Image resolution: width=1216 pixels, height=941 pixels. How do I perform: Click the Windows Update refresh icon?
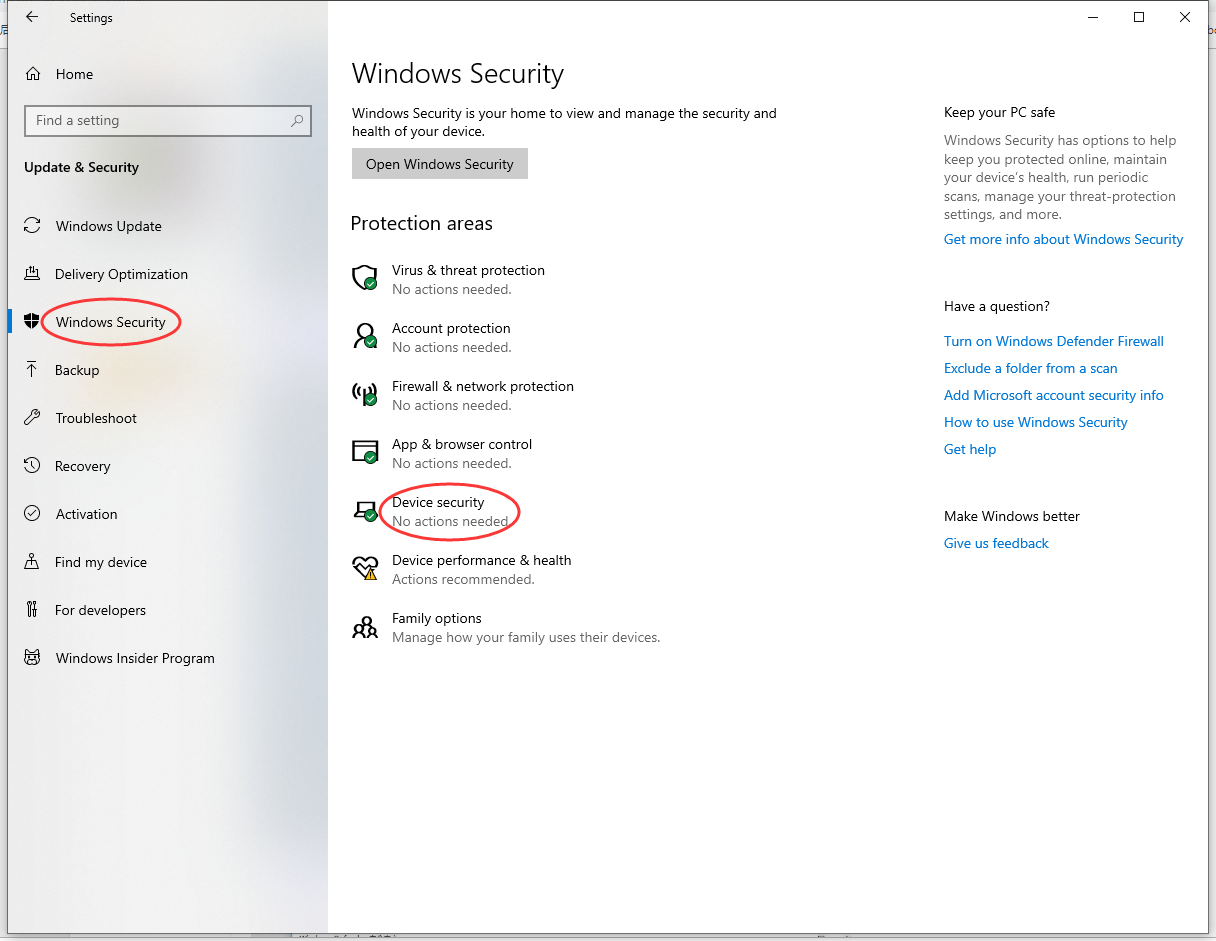[31, 226]
